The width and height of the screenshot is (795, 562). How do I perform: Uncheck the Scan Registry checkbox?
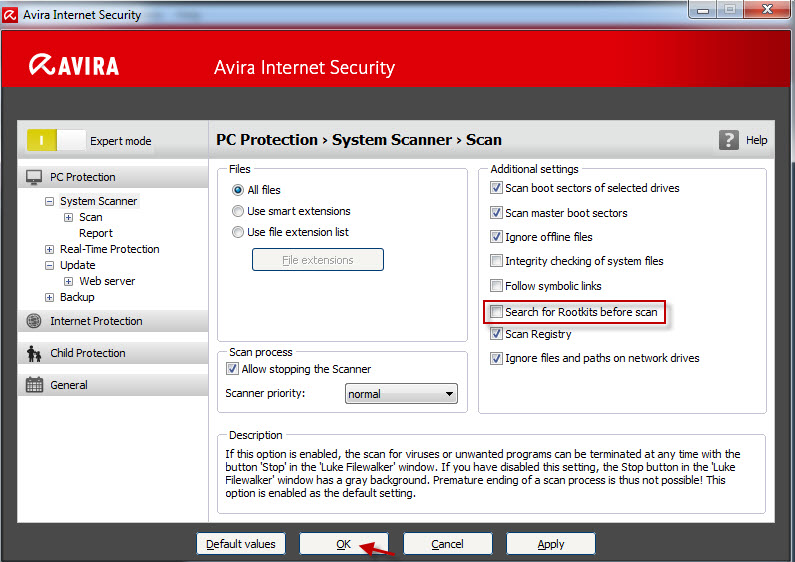[496, 334]
